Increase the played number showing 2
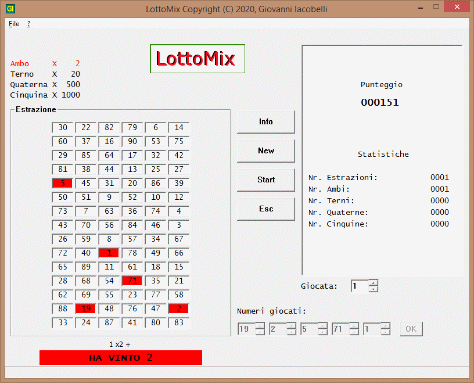The width and height of the screenshot is (474, 383). [291, 326]
